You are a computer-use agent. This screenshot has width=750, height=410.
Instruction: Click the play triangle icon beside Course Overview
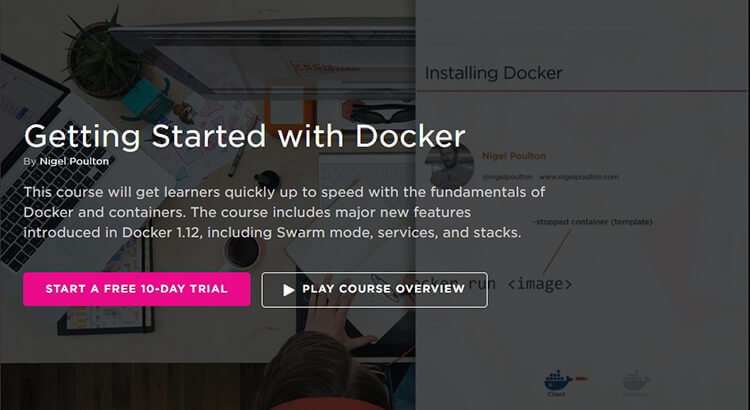coord(288,290)
